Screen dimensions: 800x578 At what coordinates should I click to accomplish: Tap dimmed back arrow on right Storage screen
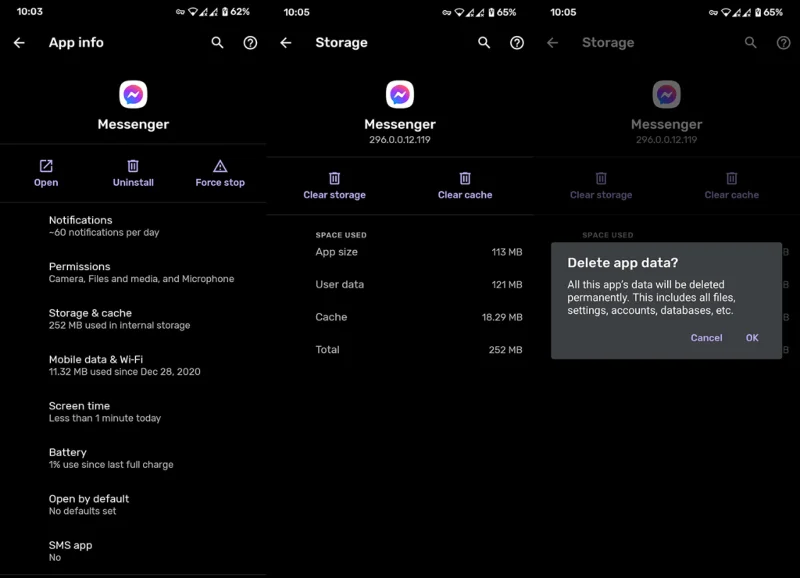(553, 43)
